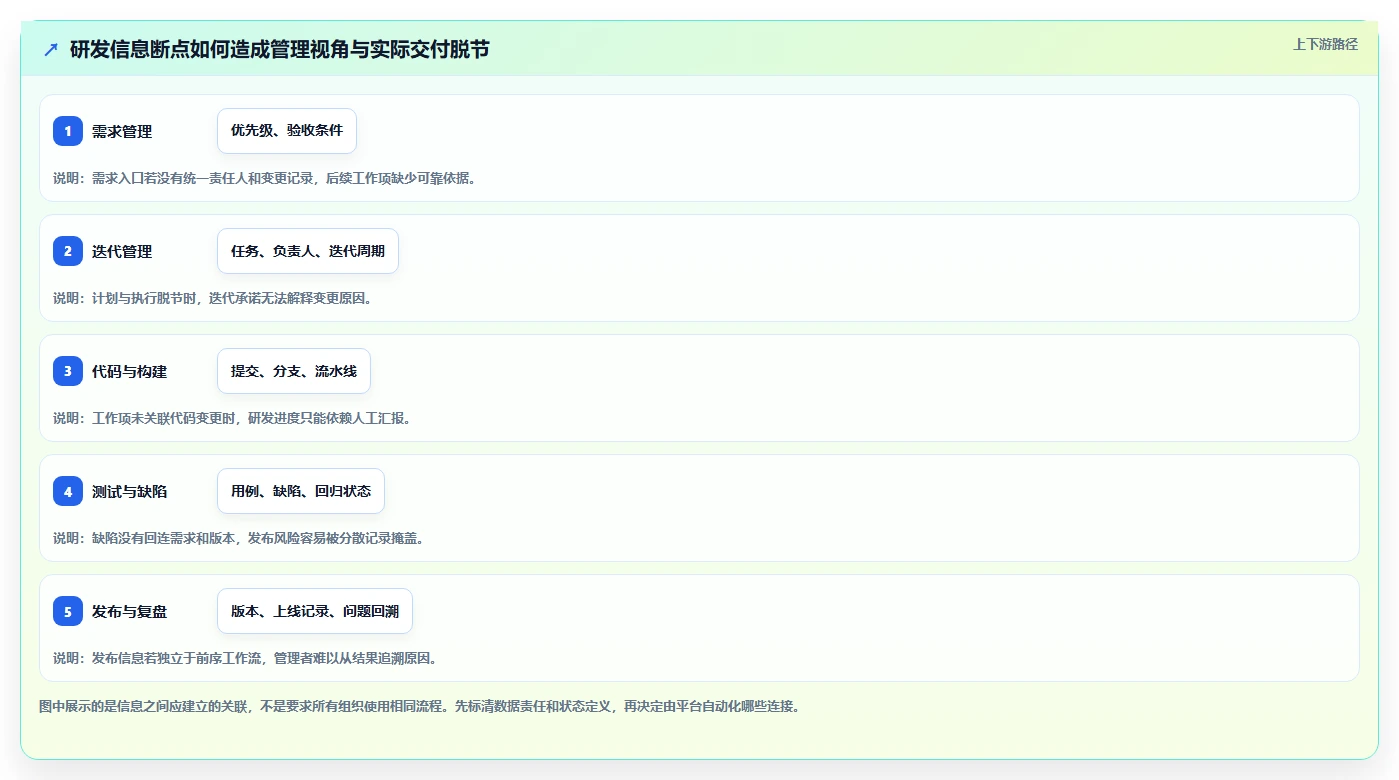This screenshot has width=1399, height=780.
Task: Click the 发布与复盘 step title
Action: 130,612
